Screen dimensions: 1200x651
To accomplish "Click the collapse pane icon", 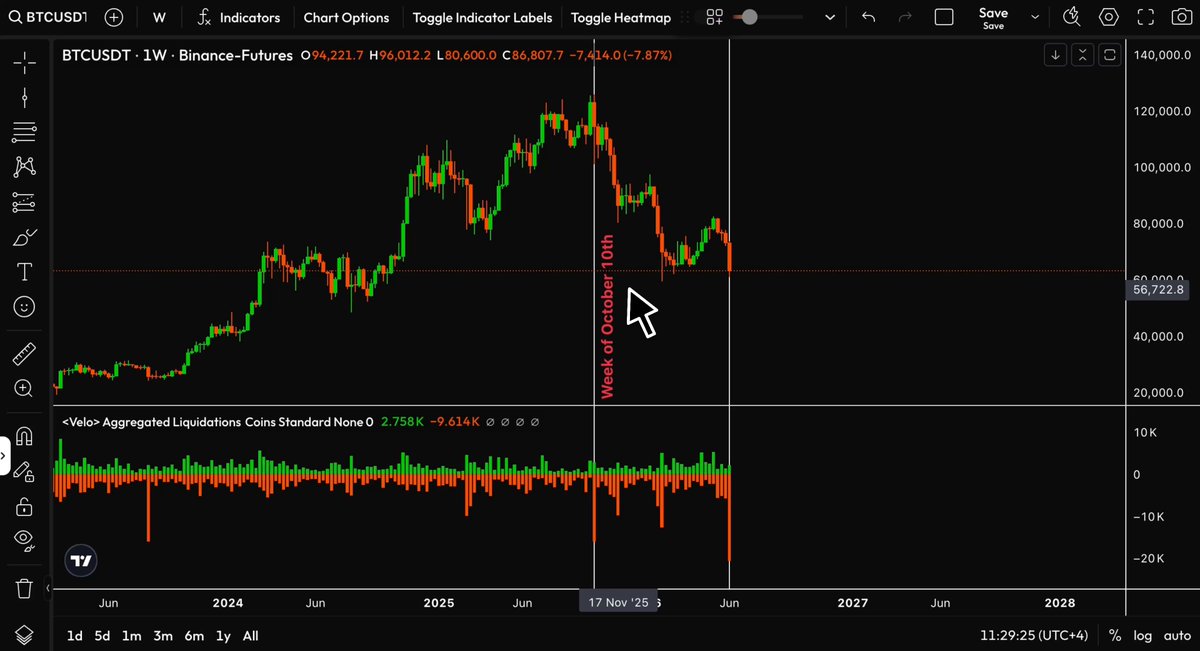I will click(x=1082, y=55).
